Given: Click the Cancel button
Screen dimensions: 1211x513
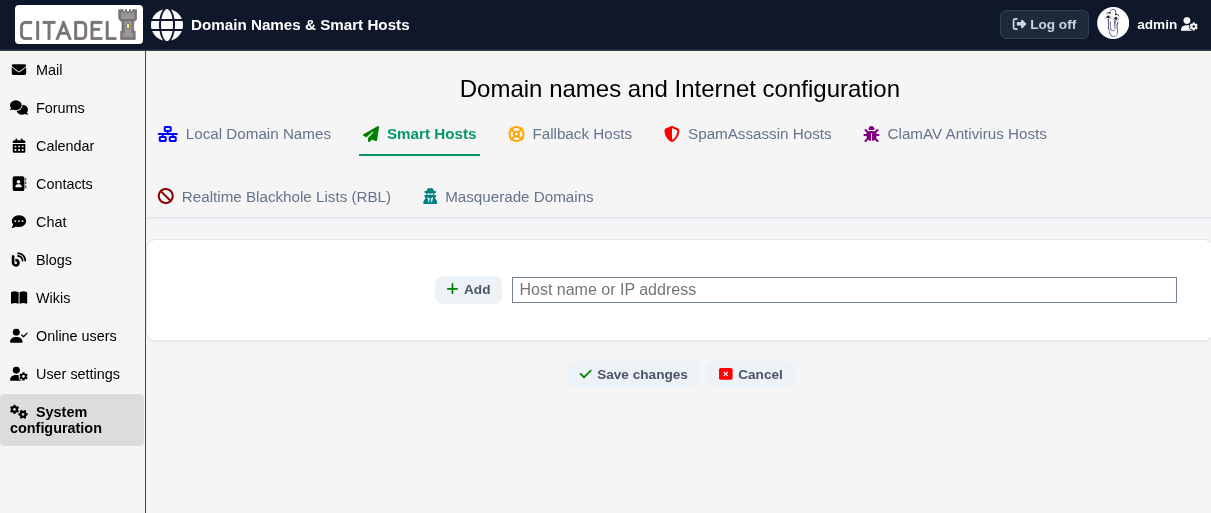Looking at the screenshot, I should 751,375.
